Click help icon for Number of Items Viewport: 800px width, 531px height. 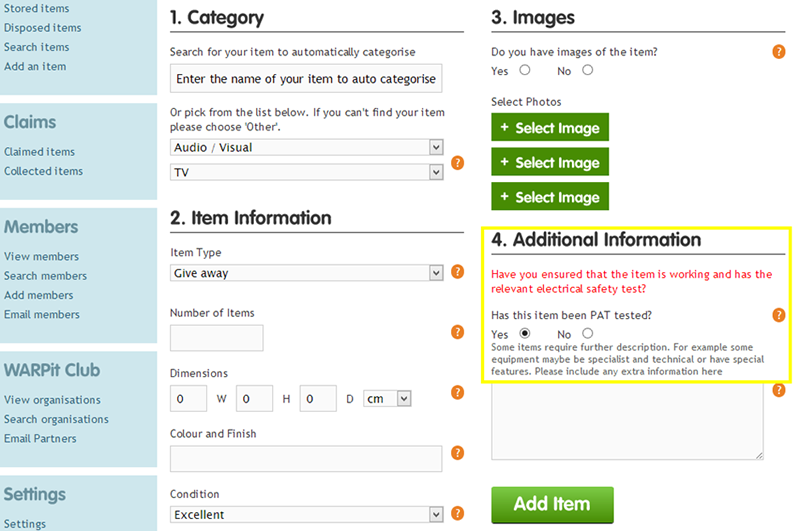pyautogui.click(x=458, y=332)
